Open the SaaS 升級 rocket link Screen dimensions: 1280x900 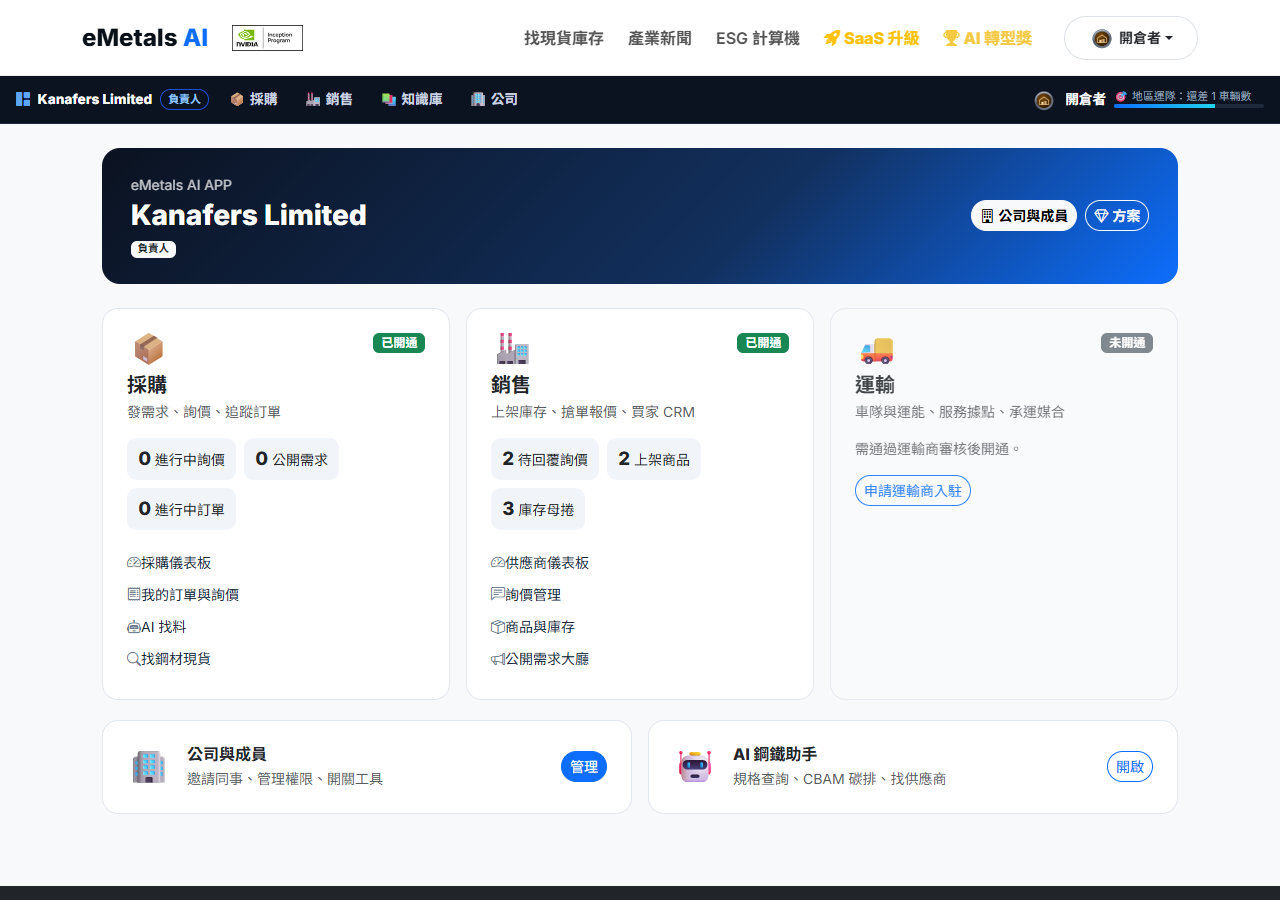pos(871,38)
